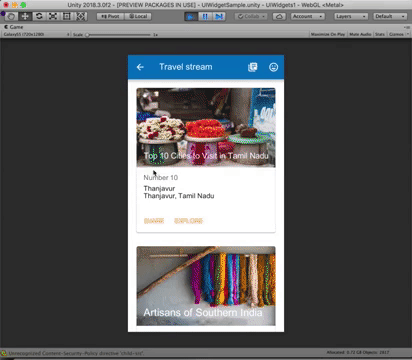Select the Rect transform tool
The width and height of the screenshot is (412, 360).
point(67,16)
